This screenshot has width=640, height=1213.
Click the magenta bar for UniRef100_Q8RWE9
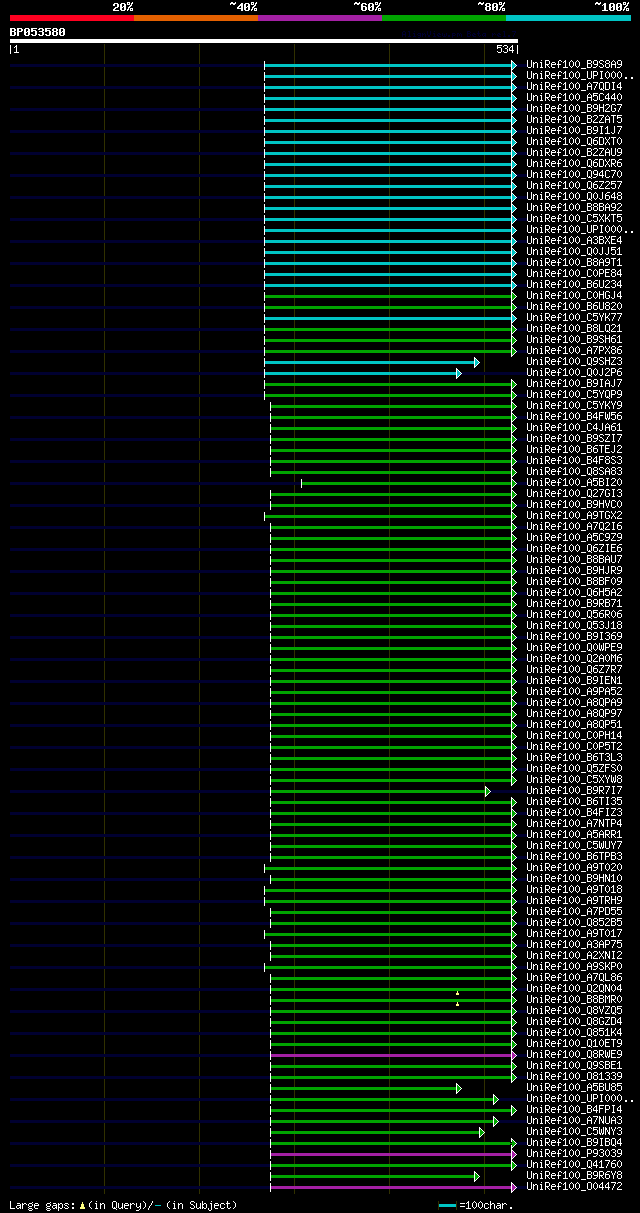pos(393,1055)
